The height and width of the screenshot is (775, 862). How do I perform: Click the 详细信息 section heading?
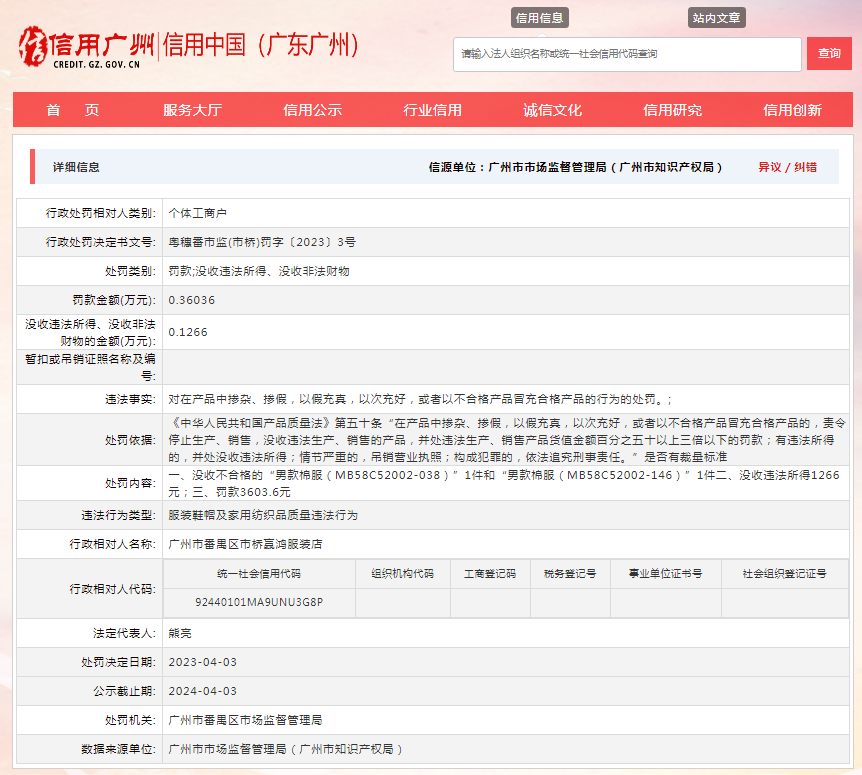[x=76, y=167]
